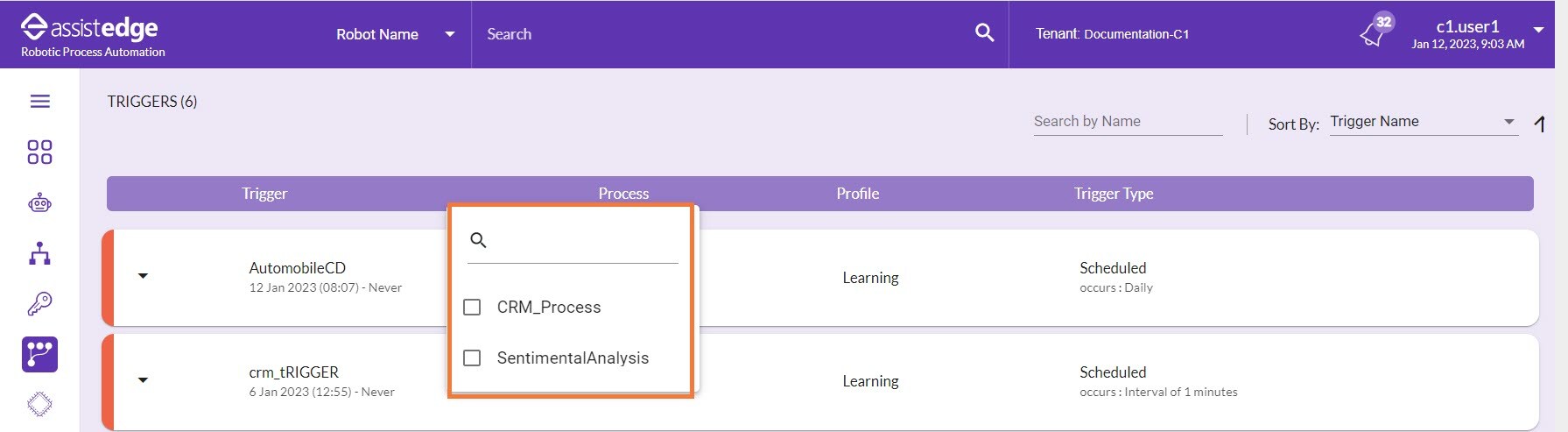Viewport: 1568px width, 432px height.
Task: Select the highlighted Triggers icon in sidebar
Action: click(x=40, y=354)
